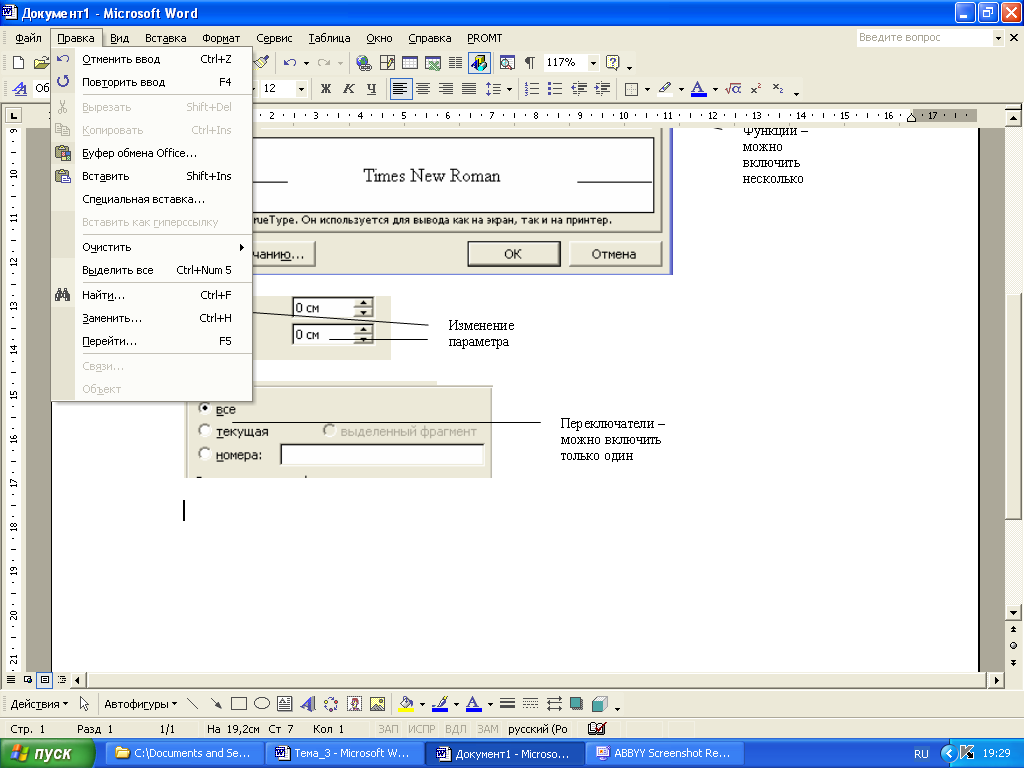Click the Insert Diagram icon

(331, 703)
